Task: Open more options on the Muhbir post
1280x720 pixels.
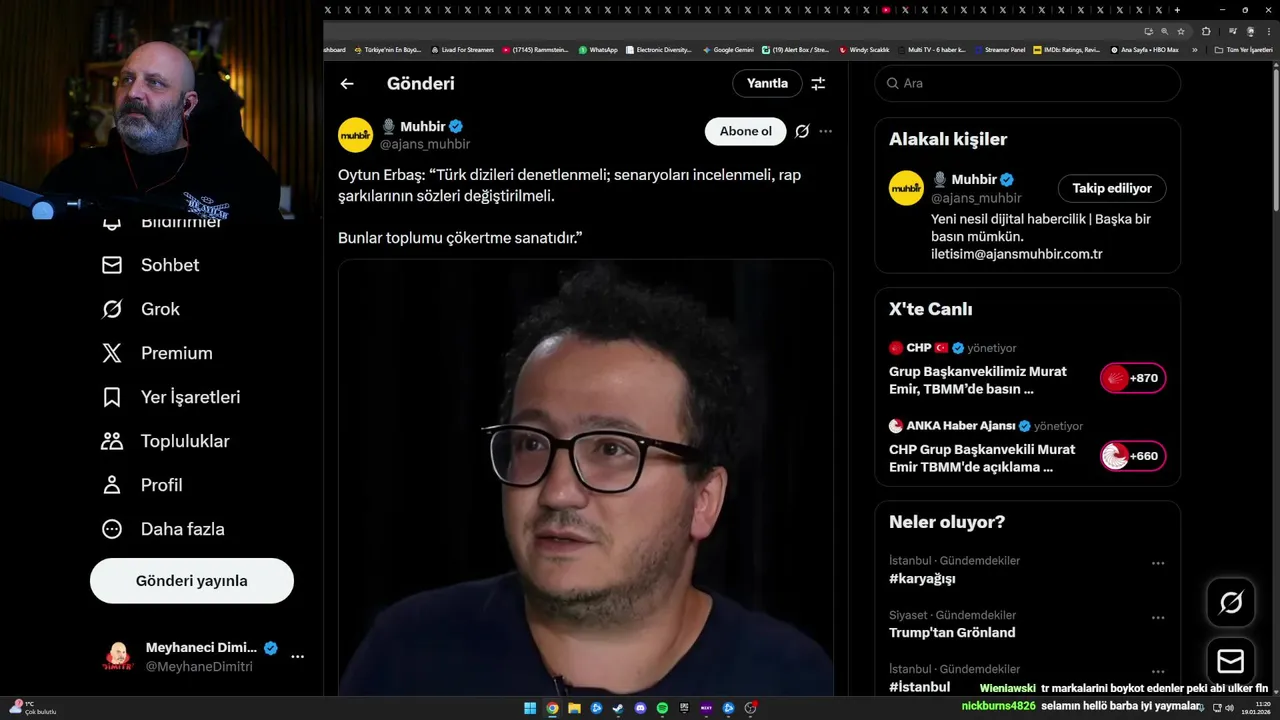Action: (825, 131)
